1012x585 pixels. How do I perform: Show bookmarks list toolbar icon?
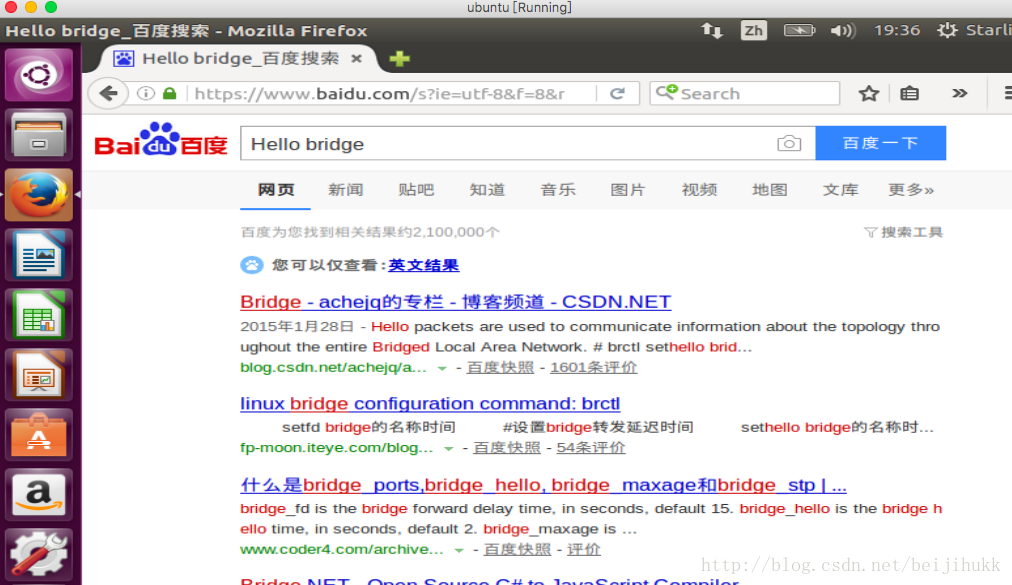(x=909, y=94)
